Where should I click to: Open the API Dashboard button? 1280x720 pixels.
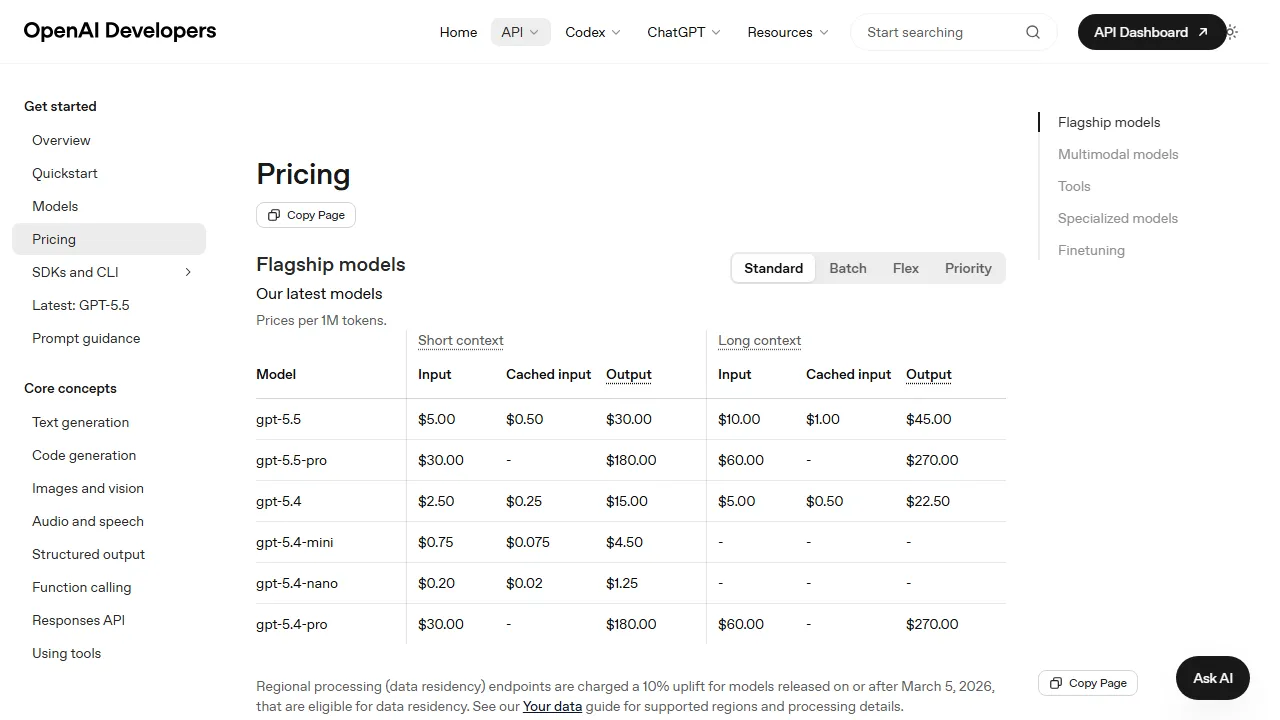(1151, 32)
